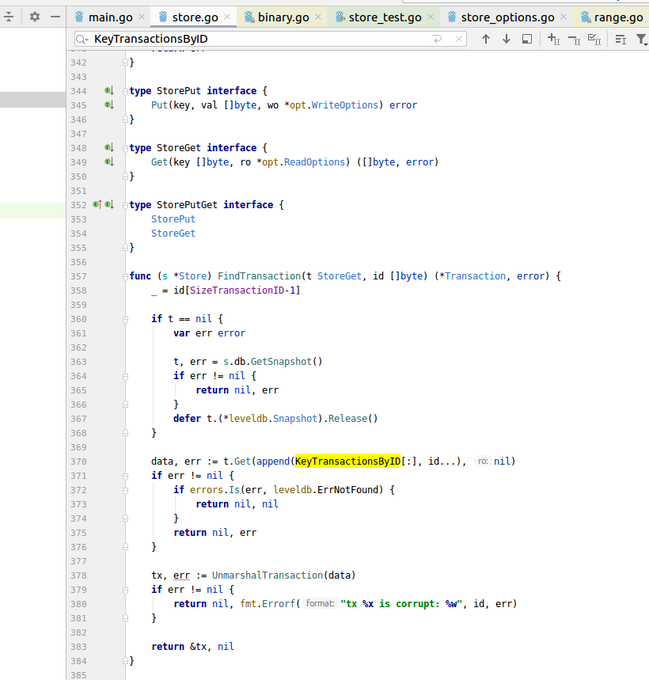The width and height of the screenshot is (649, 680).
Task: Open the side panel settings gear
Action: click(x=35, y=17)
